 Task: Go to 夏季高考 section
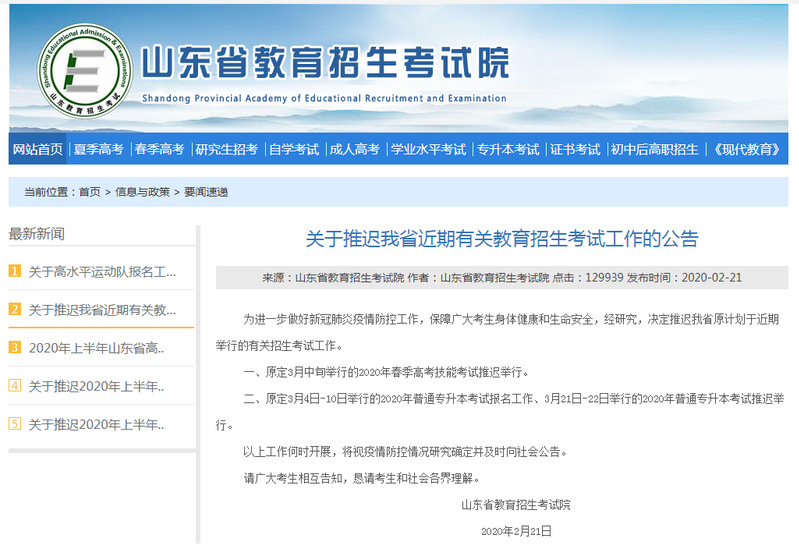click(x=98, y=149)
